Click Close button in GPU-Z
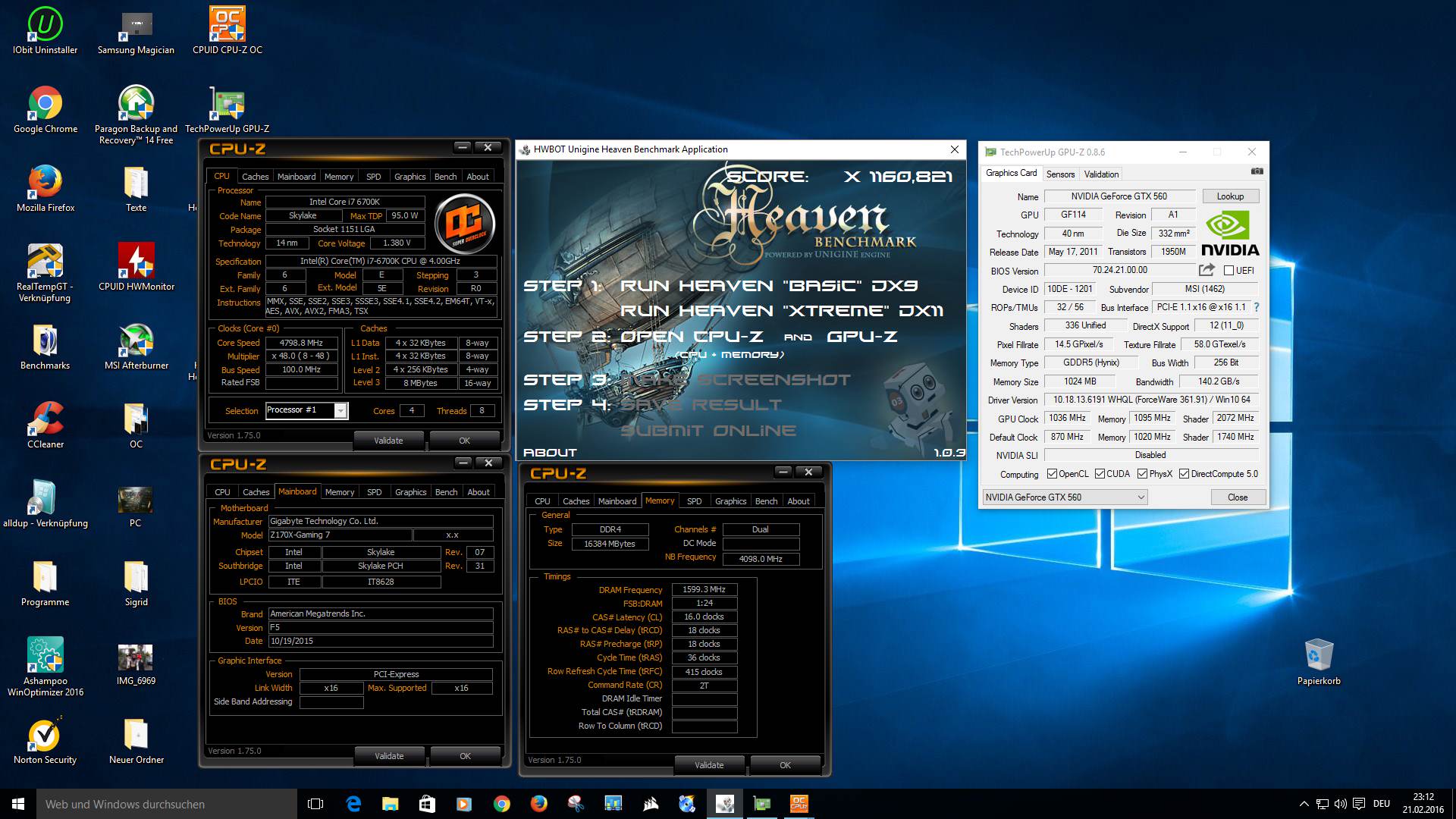 click(x=1238, y=497)
